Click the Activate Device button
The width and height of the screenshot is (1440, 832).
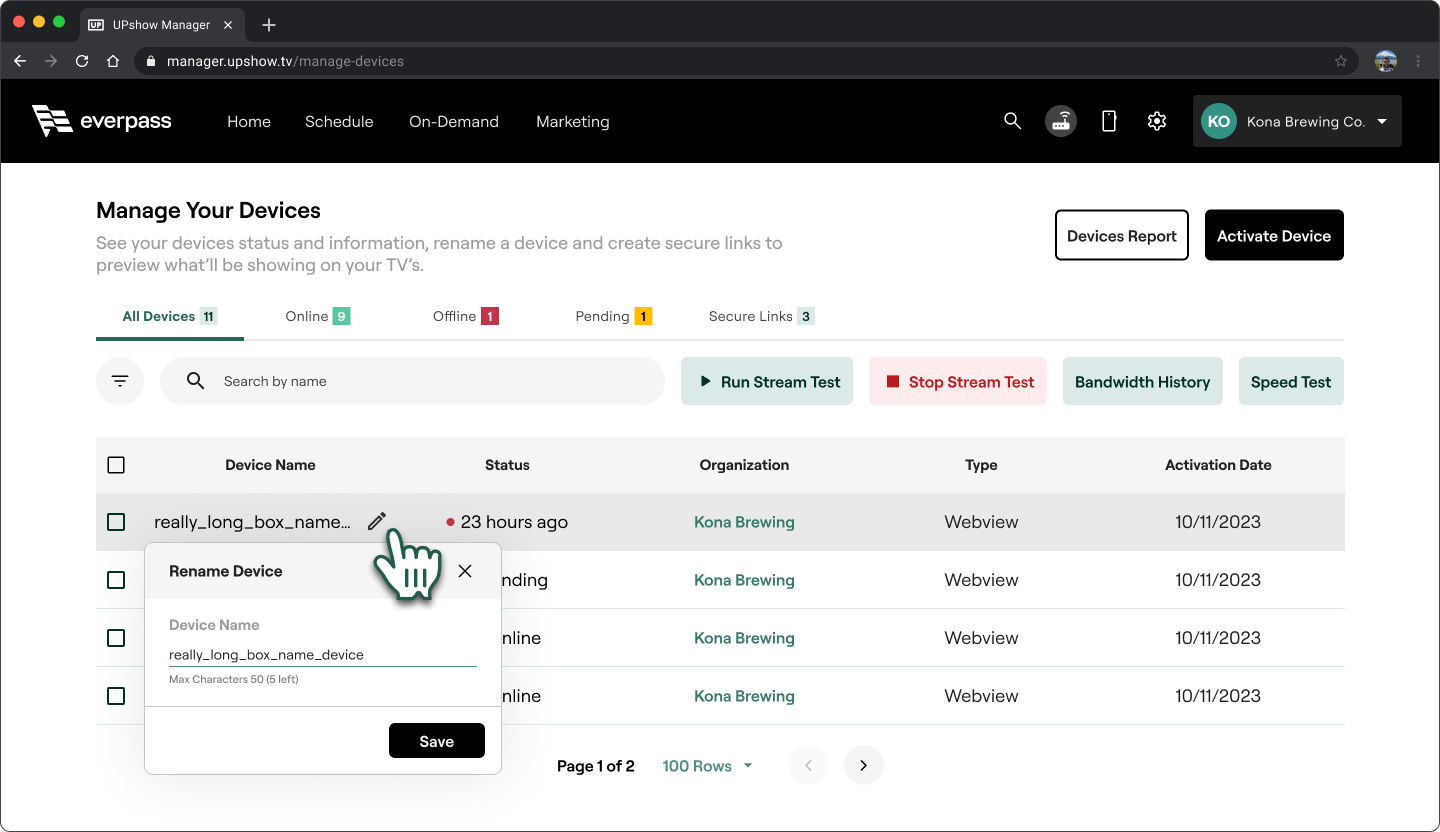click(1274, 235)
